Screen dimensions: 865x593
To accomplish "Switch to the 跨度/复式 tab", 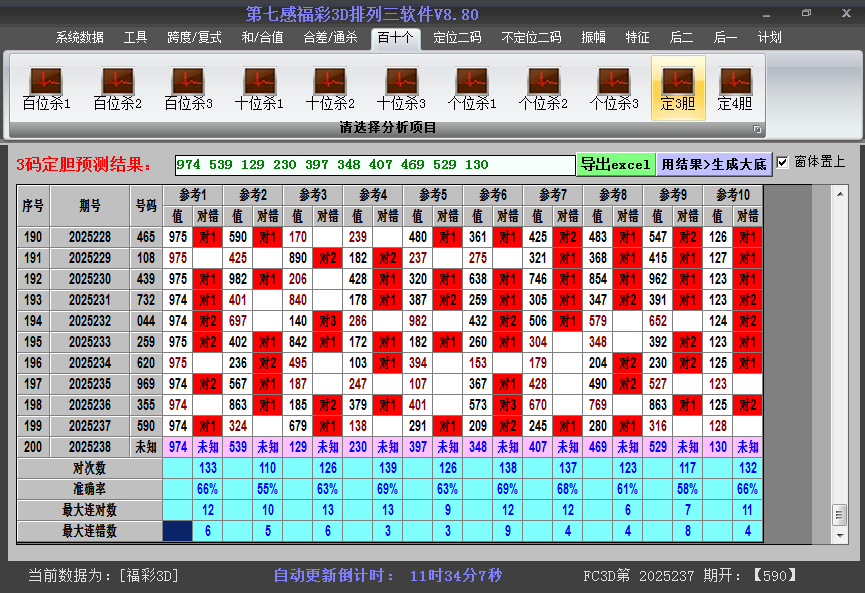I will 194,38.
